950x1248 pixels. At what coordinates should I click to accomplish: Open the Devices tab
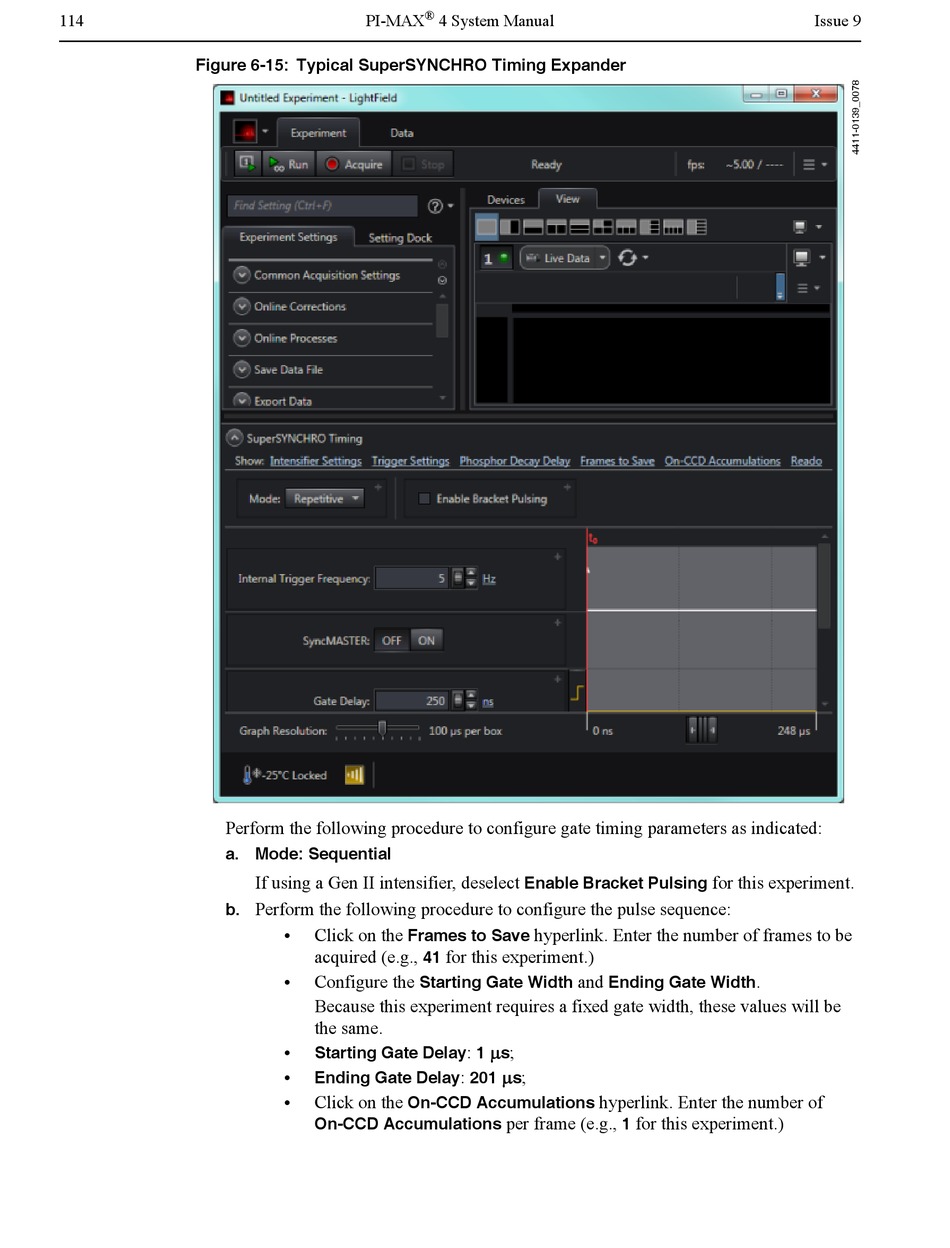point(505,200)
